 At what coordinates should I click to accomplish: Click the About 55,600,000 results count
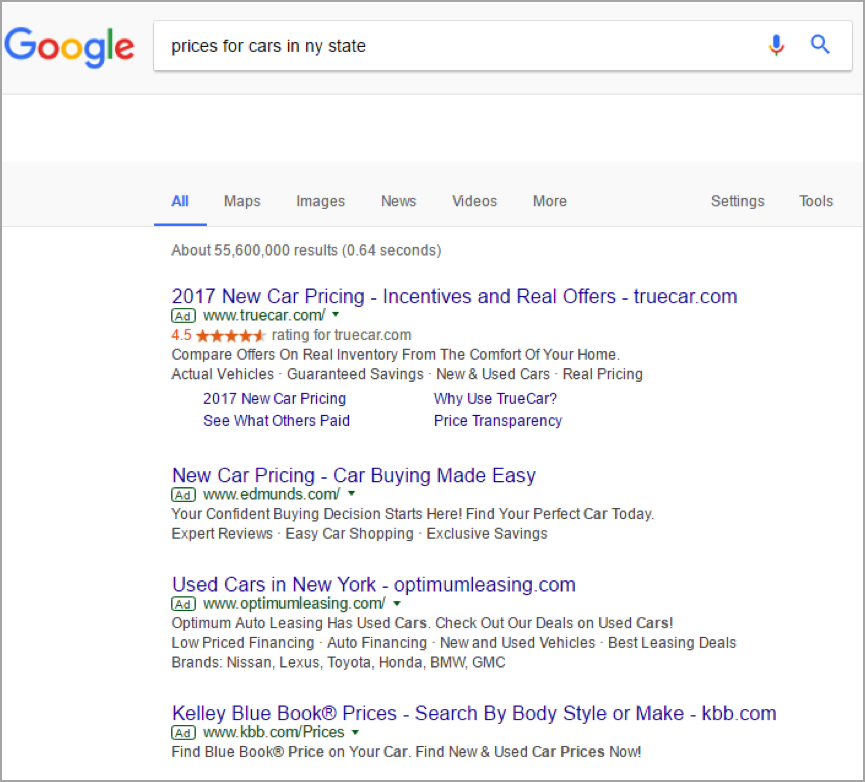pyautogui.click(x=306, y=250)
